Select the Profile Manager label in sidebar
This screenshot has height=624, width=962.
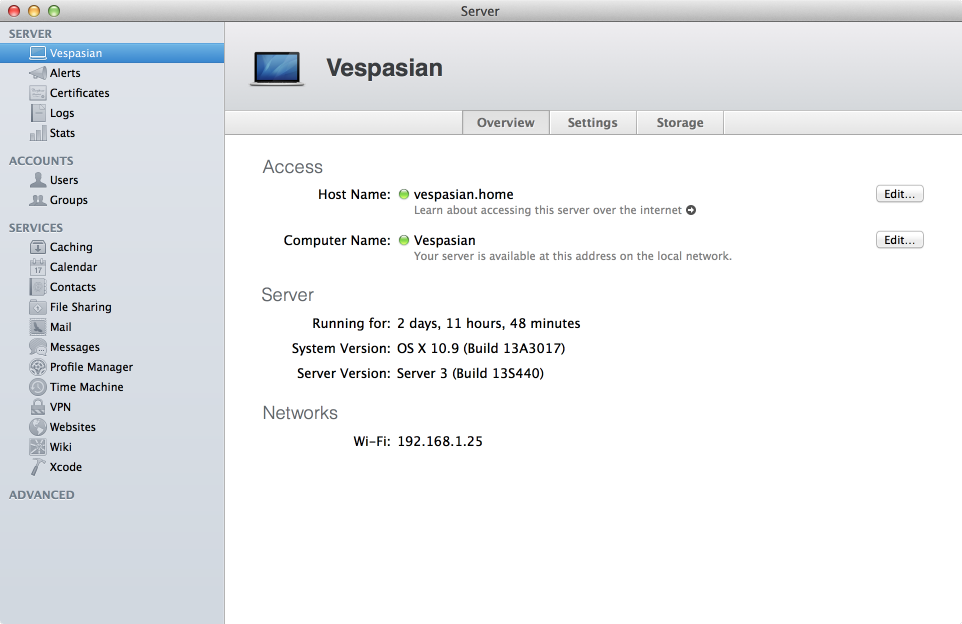[91, 368]
